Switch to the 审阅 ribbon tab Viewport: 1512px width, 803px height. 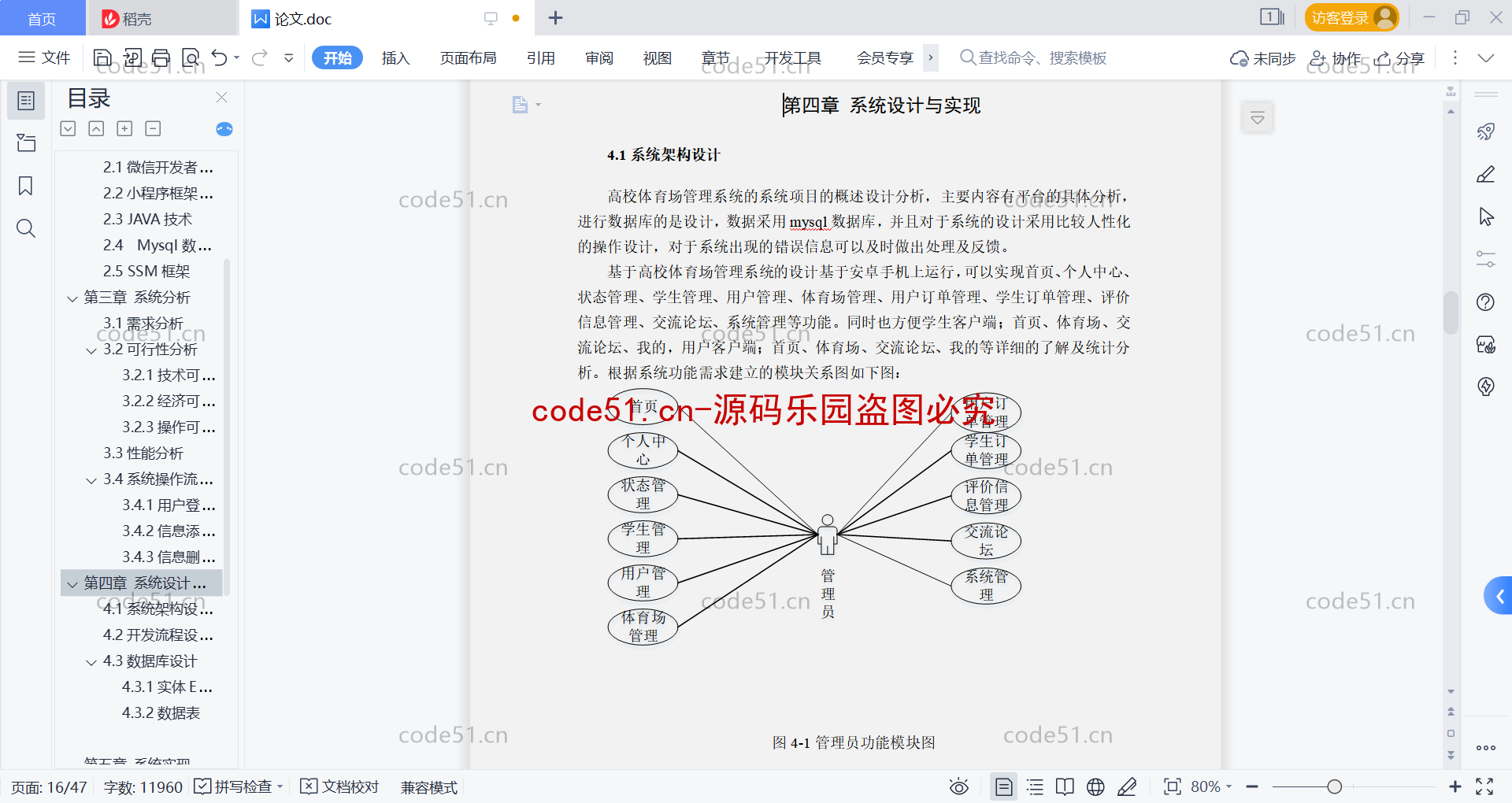coord(599,57)
